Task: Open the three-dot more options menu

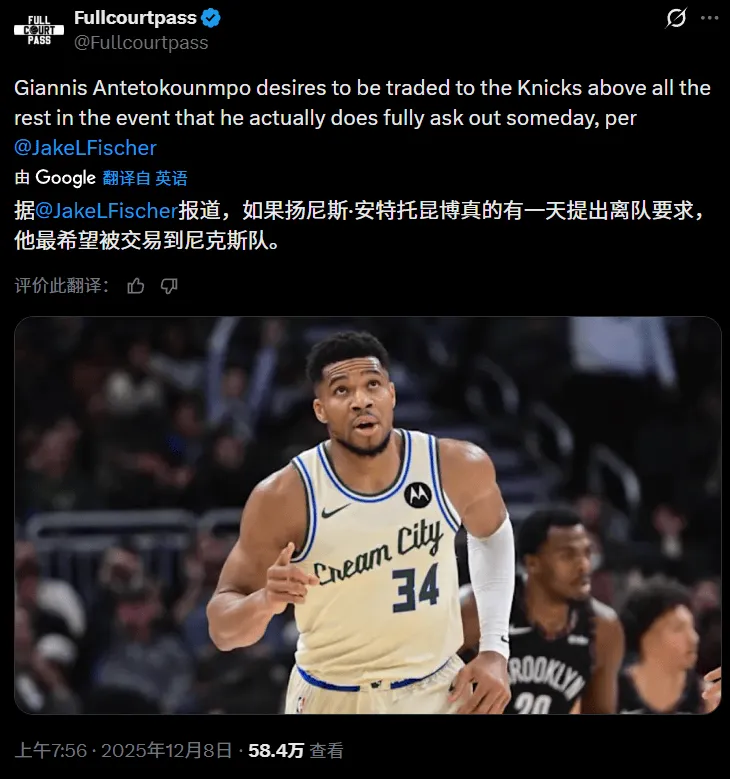Action: [x=710, y=18]
